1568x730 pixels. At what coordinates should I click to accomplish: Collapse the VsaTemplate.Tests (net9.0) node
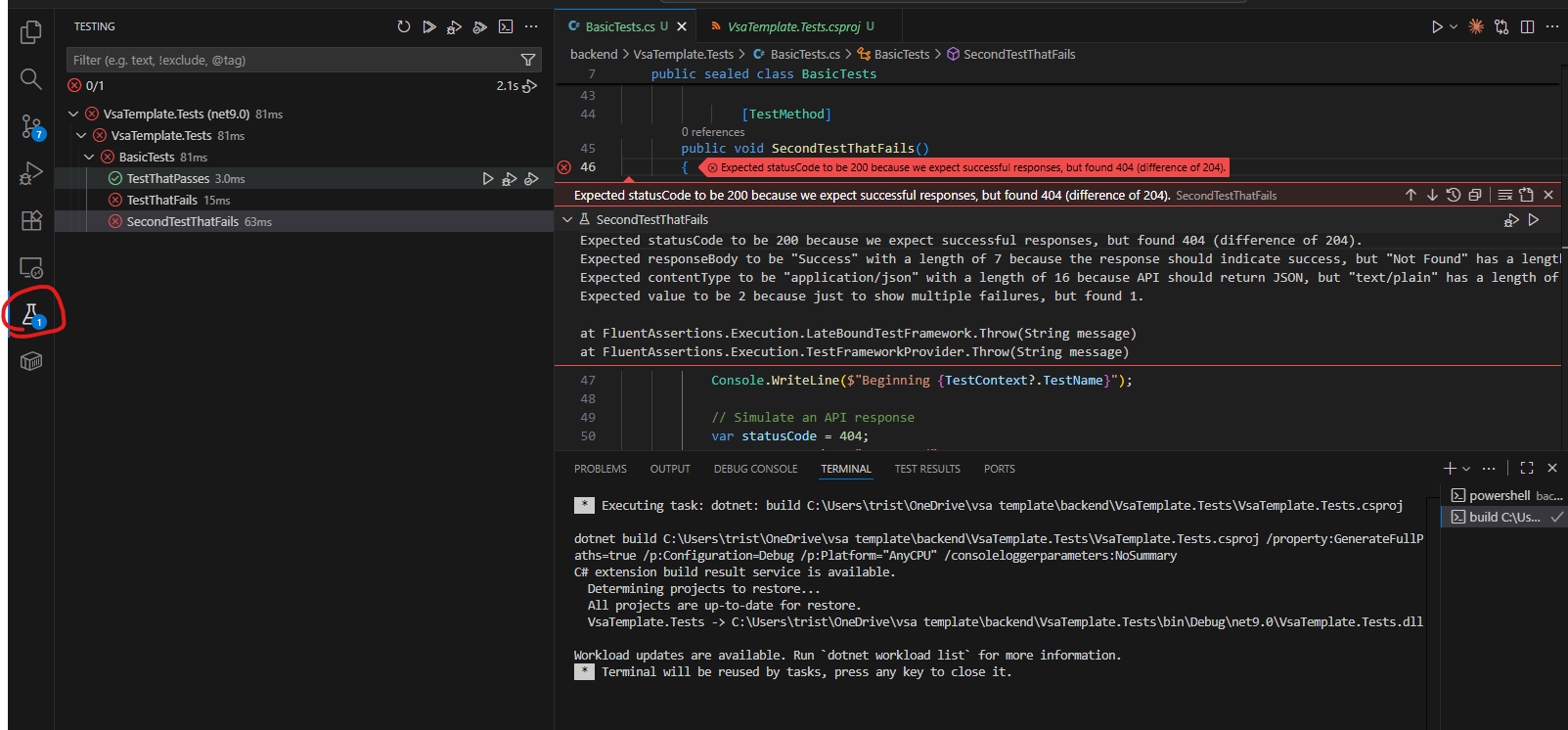pos(74,114)
